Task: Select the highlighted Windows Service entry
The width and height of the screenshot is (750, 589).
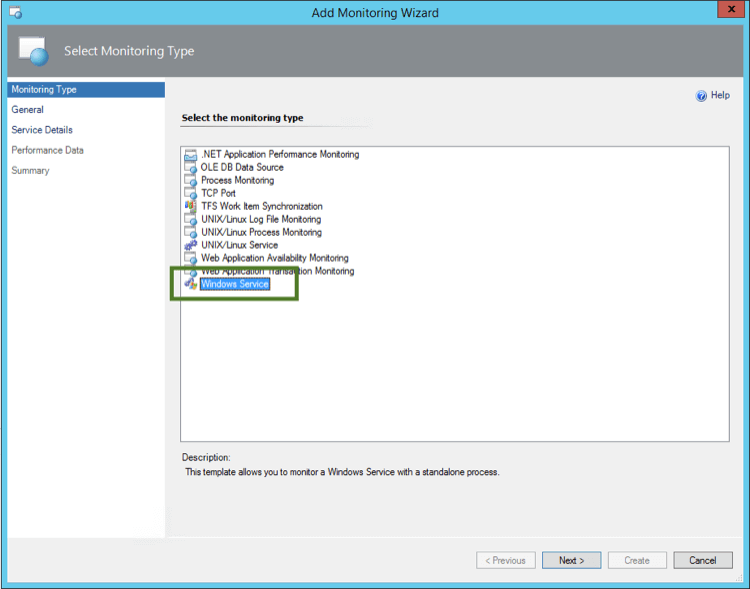Action: pos(235,284)
